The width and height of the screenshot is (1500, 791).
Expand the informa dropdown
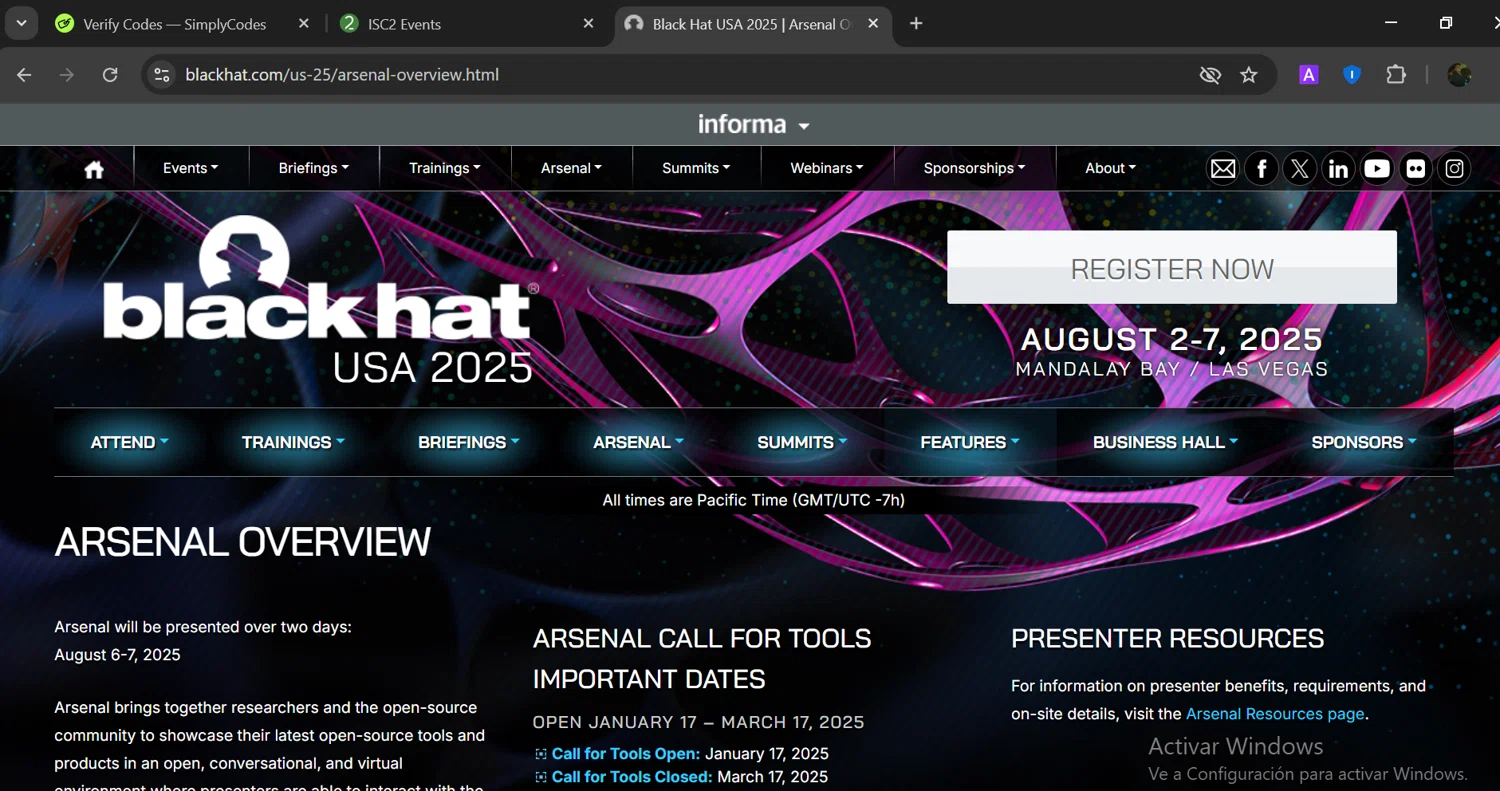coord(754,125)
